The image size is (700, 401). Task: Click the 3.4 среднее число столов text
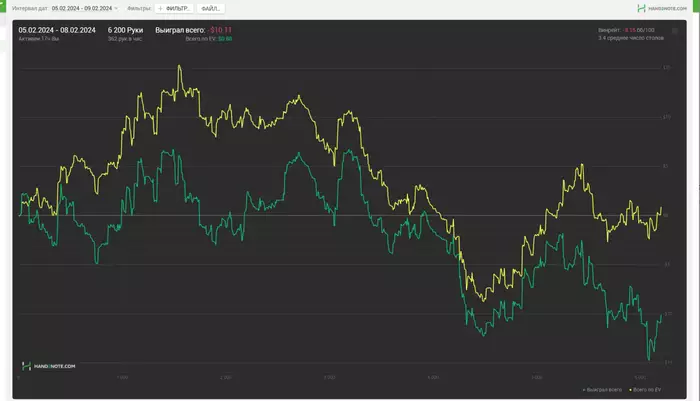pos(631,38)
